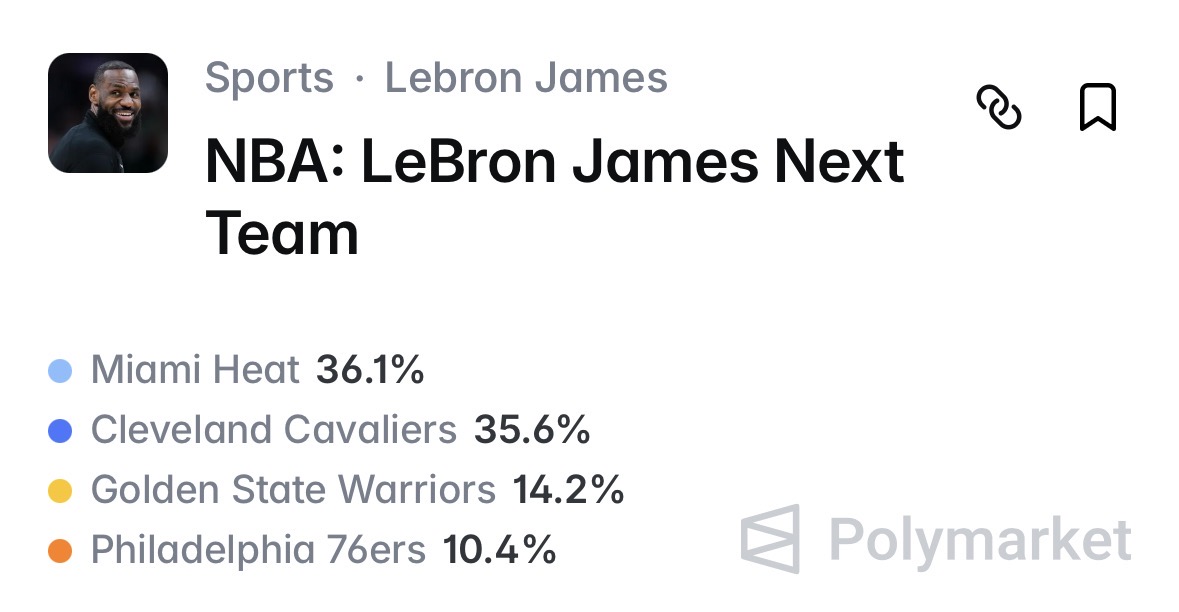Choose the Golden State Warriors outcome label
1179x612 pixels.
293,490
